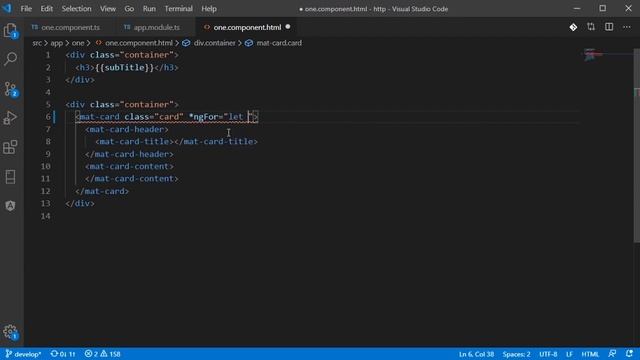Click the ts file icon on one.component.ts tab
Viewport: 640px width, 360px height.
click(35, 27)
